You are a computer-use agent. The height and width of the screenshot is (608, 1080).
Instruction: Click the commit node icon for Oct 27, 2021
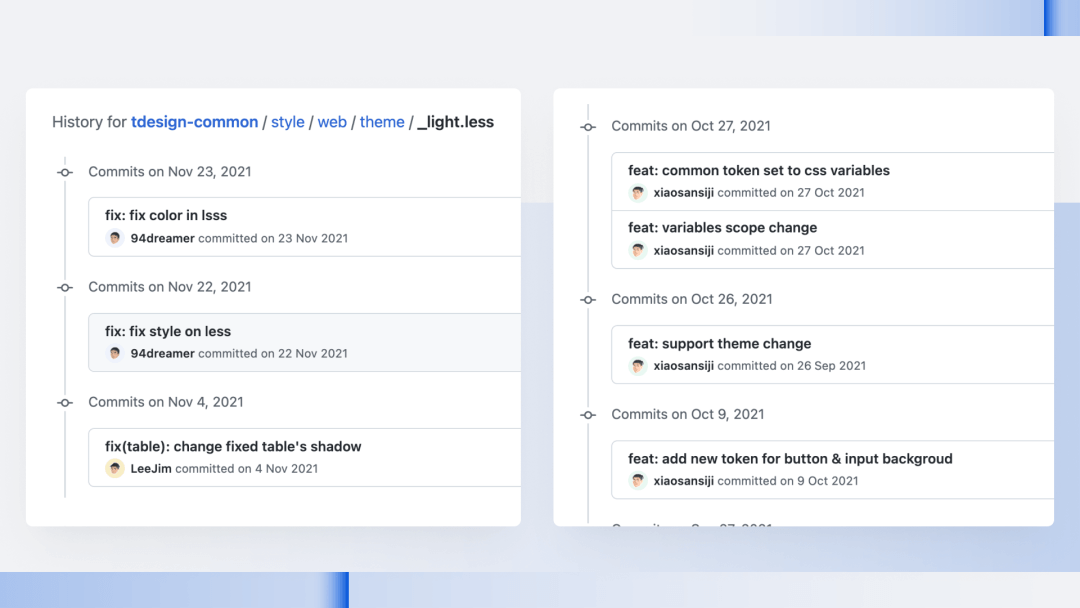(588, 127)
